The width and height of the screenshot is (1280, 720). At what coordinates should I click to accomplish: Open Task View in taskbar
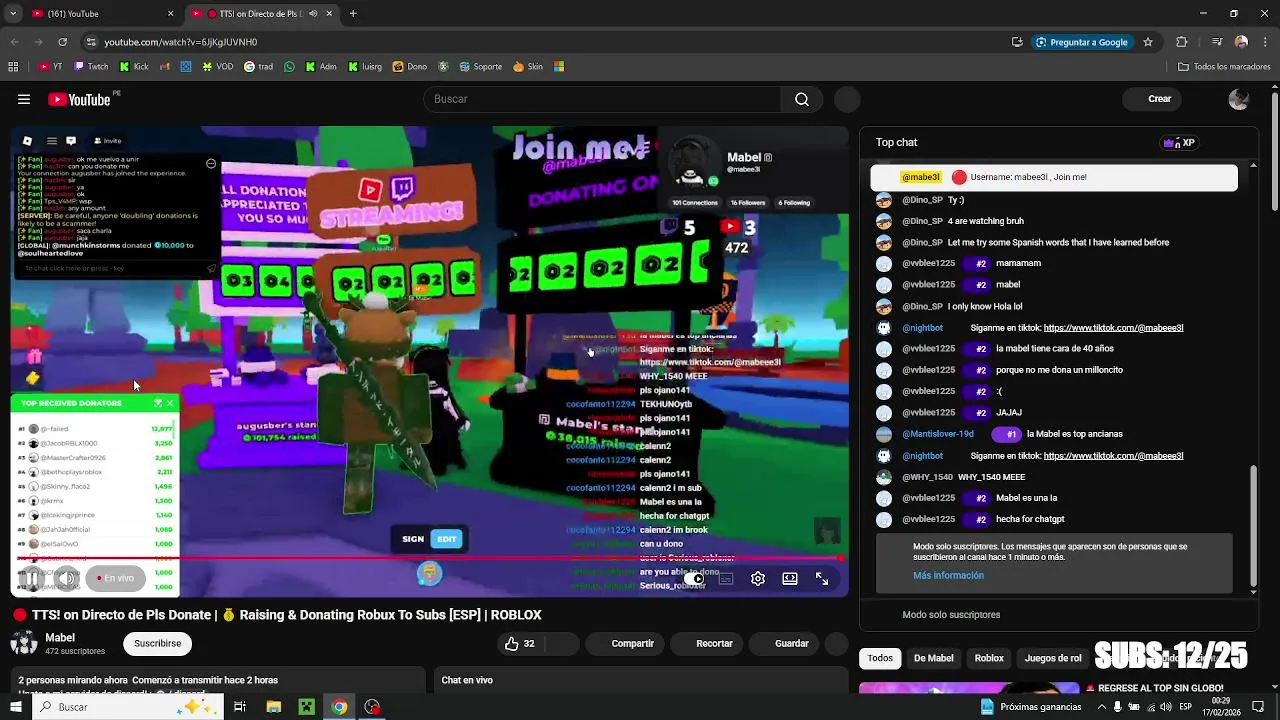click(240, 707)
